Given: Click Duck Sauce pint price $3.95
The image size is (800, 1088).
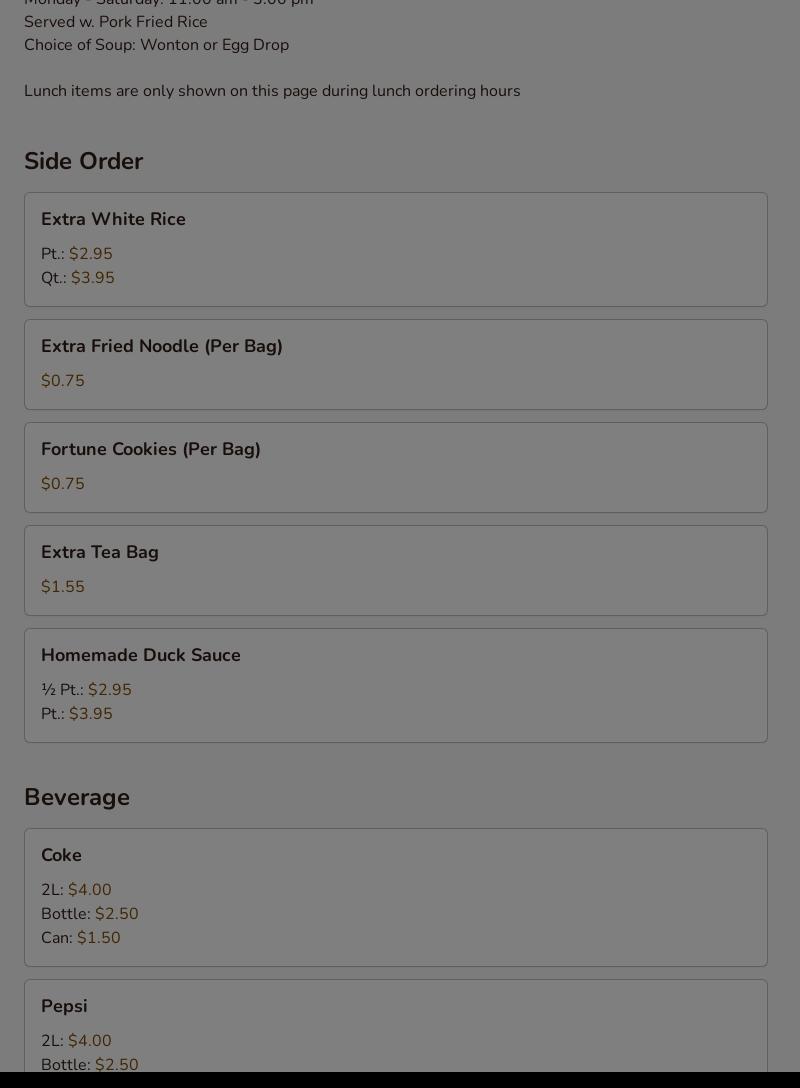Looking at the screenshot, I should 91,714.
